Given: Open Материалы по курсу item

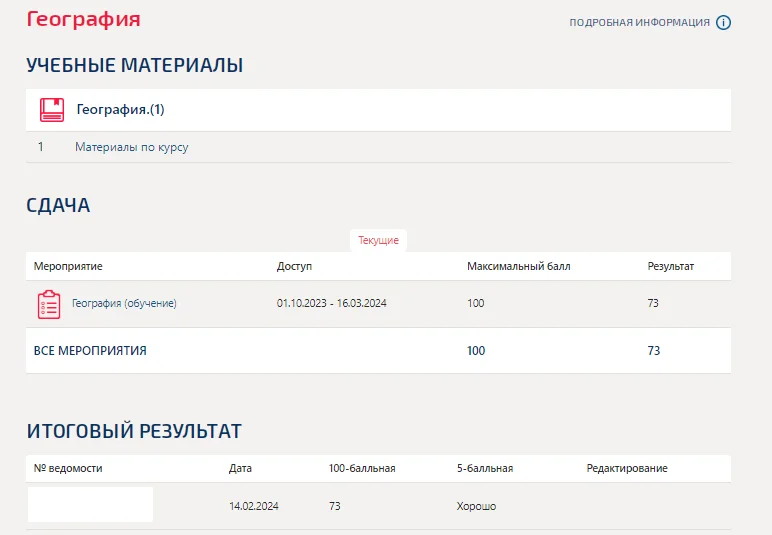Looking at the screenshot, I should 131,147.
